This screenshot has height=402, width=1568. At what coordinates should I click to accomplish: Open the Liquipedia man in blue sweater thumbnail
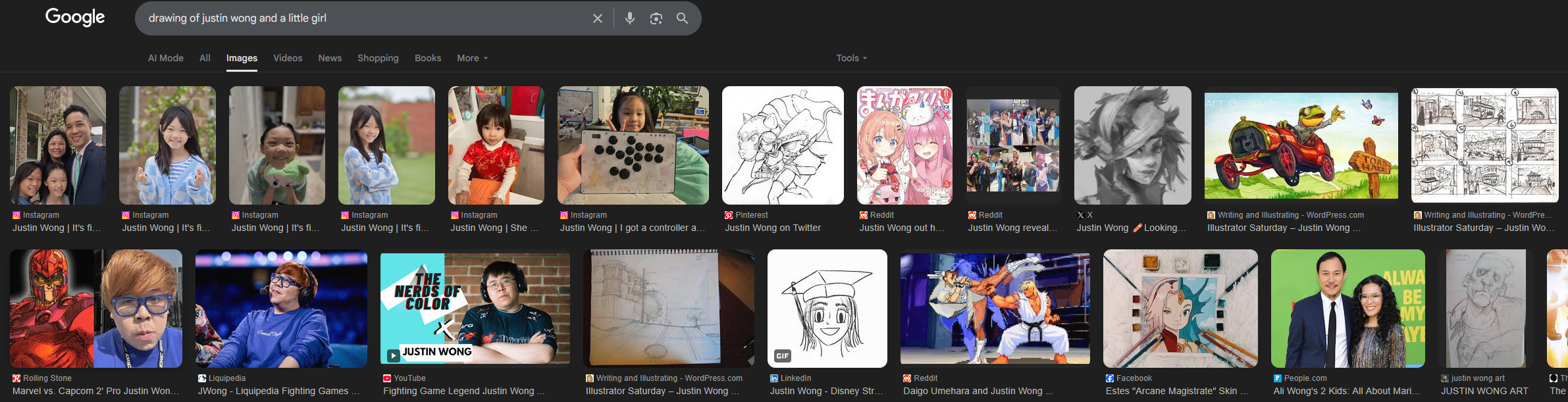pyautogui.click(x=281, y=309)
